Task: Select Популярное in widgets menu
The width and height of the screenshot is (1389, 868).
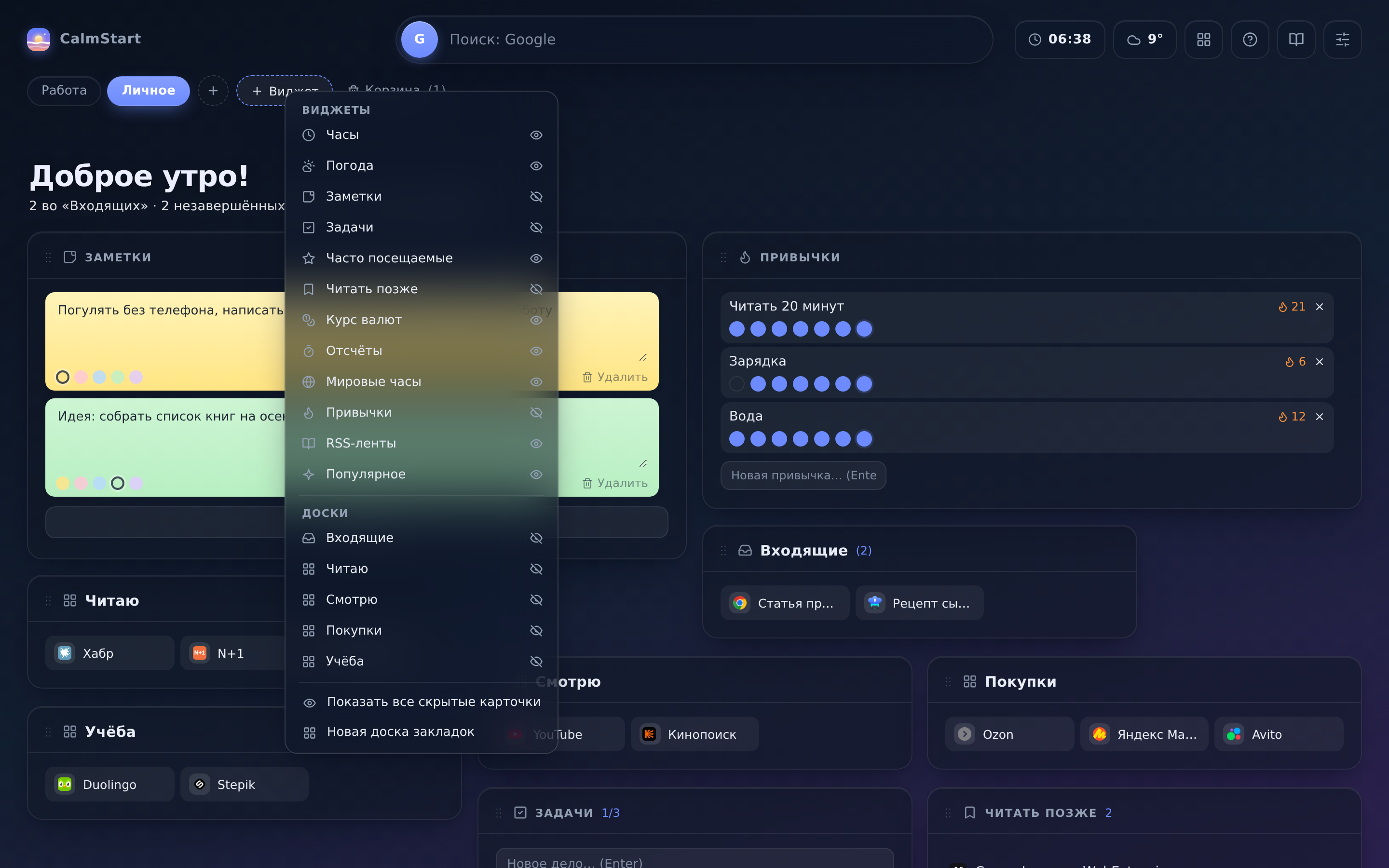Action: [422, 474]
